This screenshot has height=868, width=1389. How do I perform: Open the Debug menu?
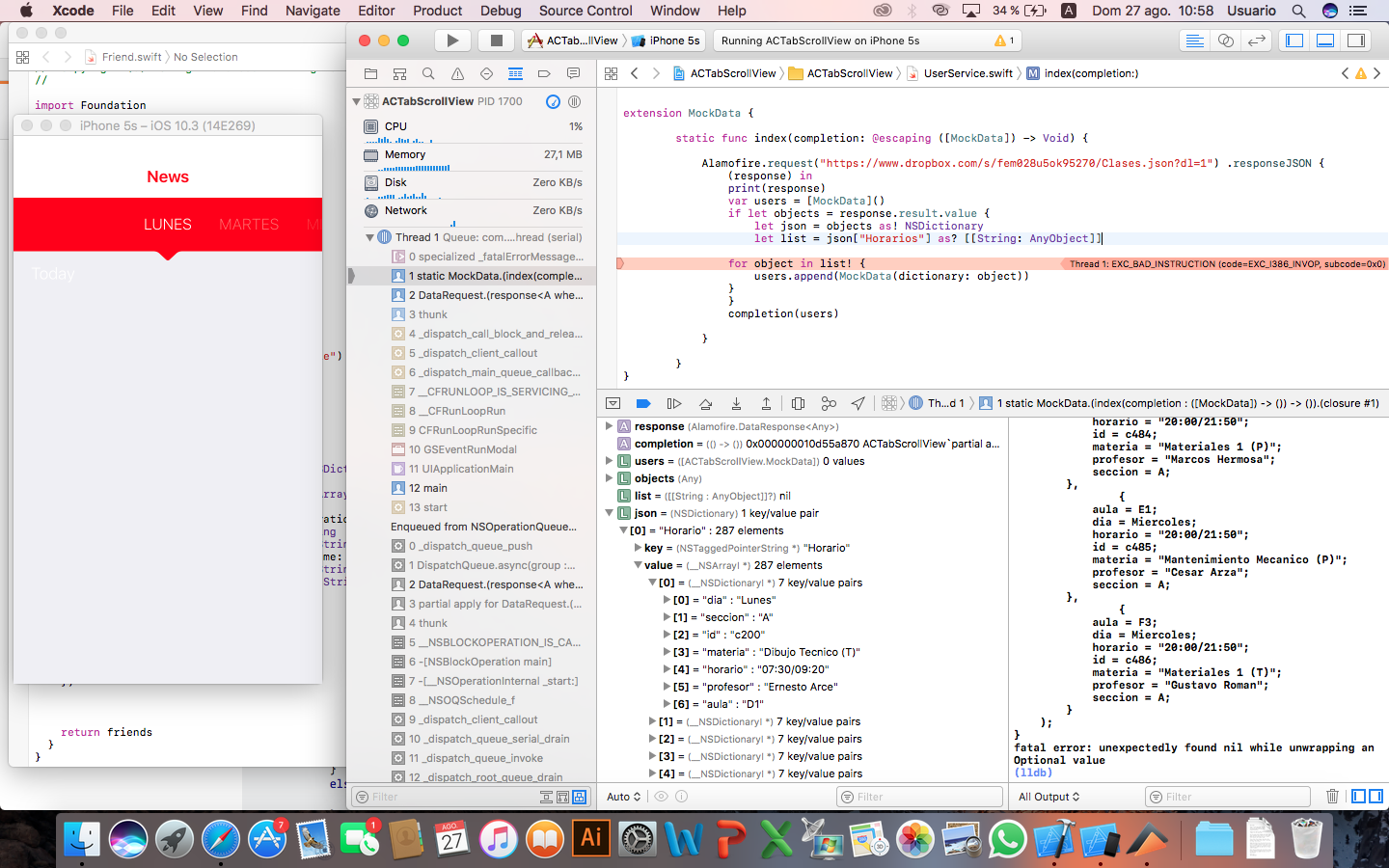(x=501, y=11)
